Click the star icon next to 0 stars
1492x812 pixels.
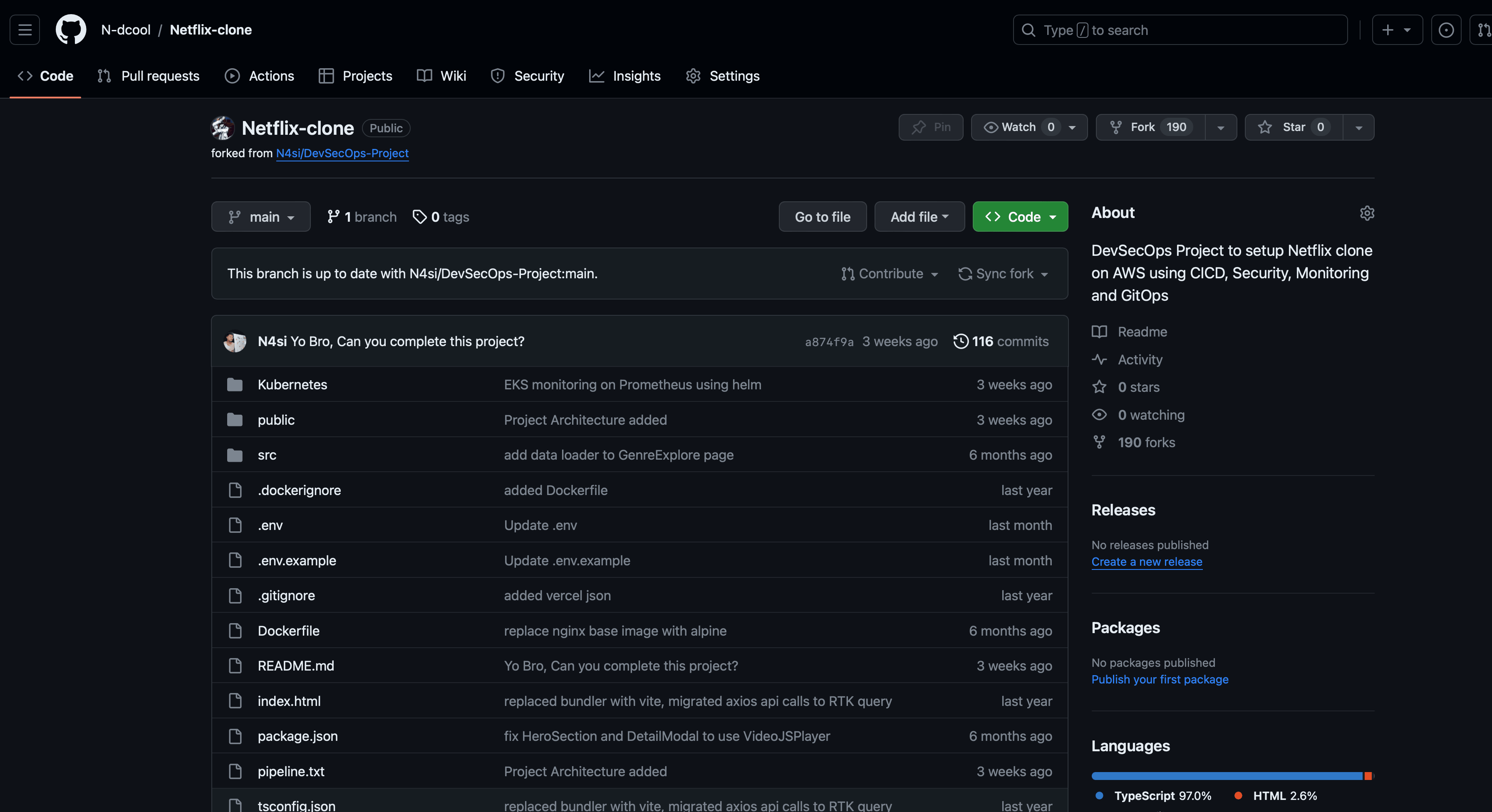pos(1099,387)
